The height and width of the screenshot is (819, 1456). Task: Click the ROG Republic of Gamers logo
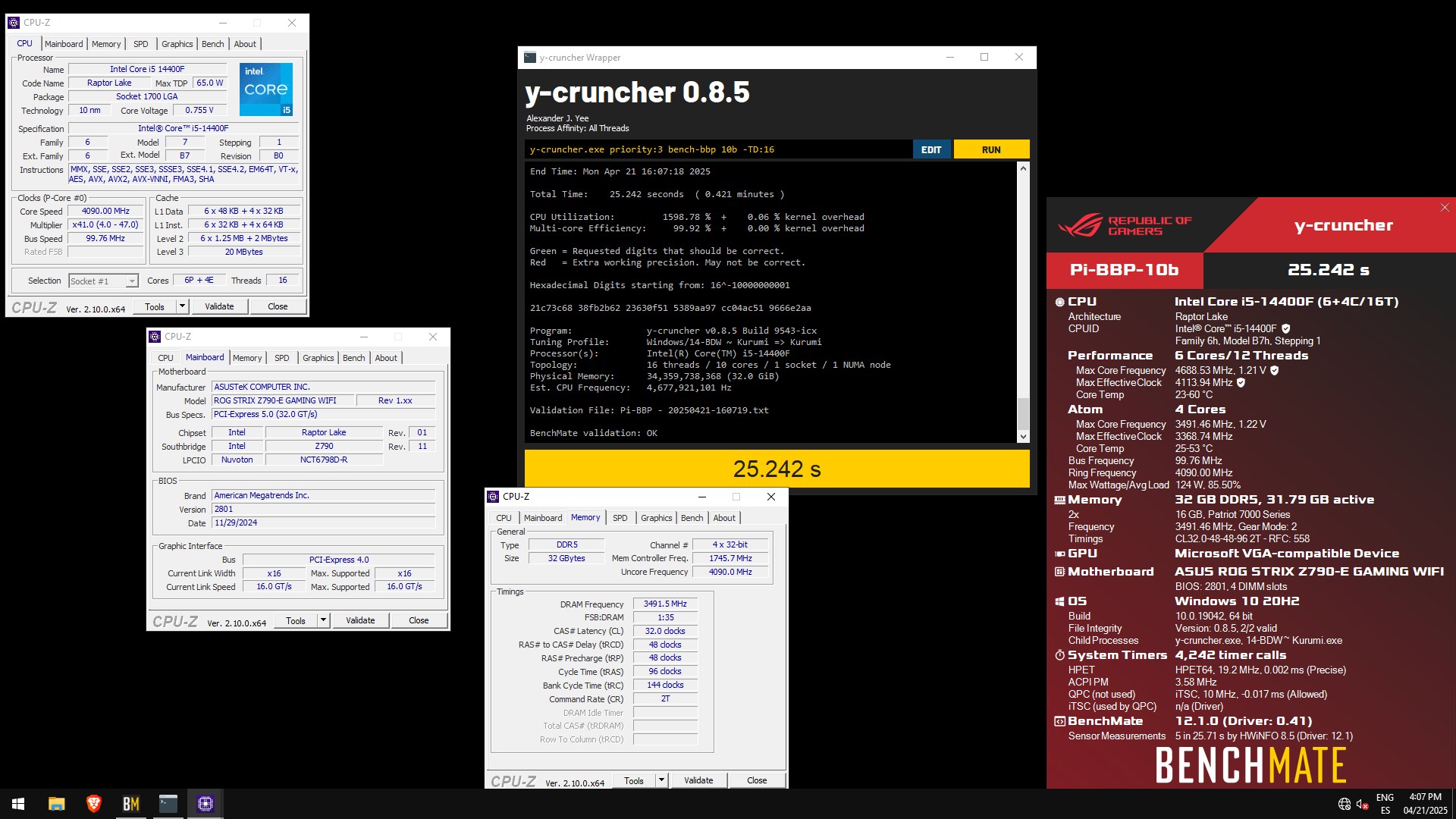point(1125,225)
